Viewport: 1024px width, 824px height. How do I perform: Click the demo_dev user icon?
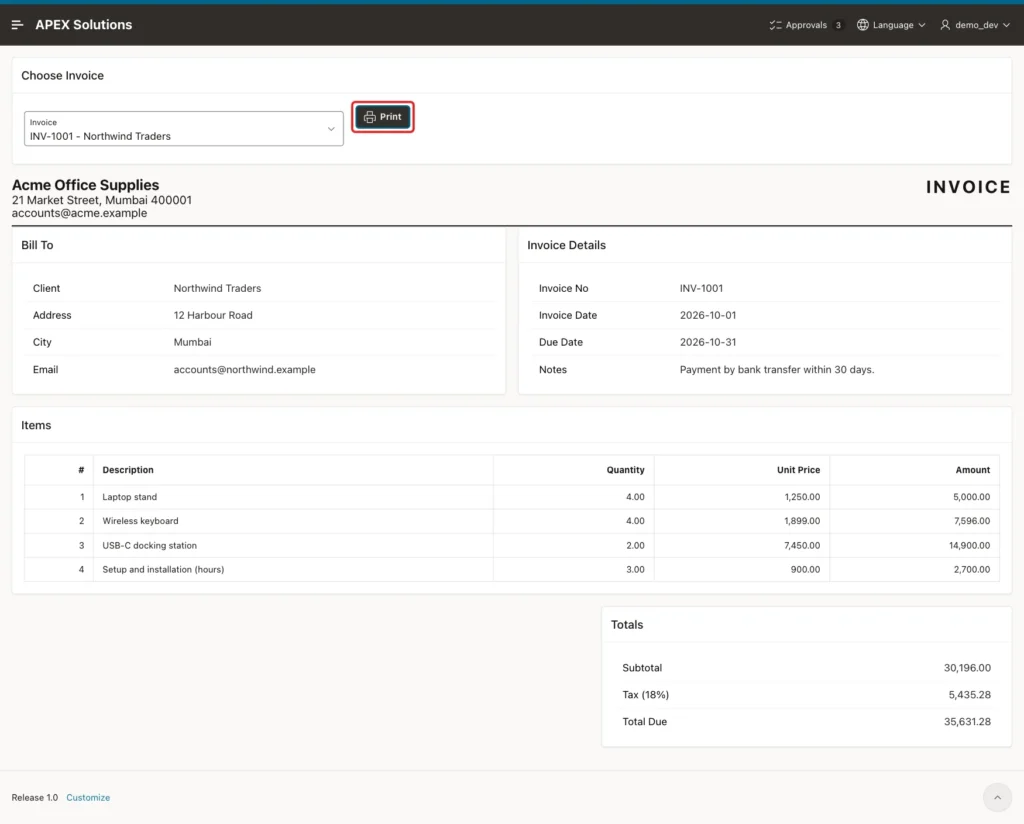click(x=945, y=25)
